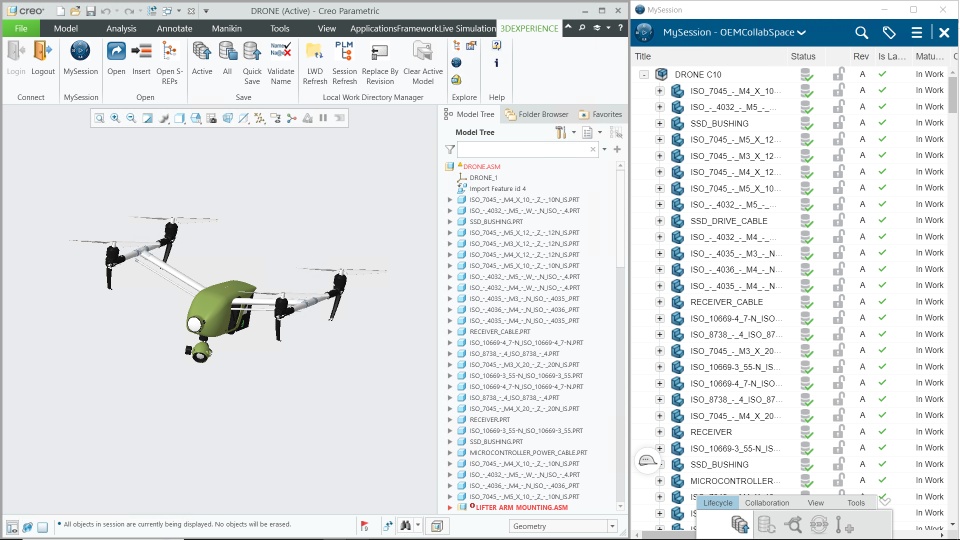Click the binoculars find icon in status bar
Viewport: 960px width, 540px height.
pos(405,525)
